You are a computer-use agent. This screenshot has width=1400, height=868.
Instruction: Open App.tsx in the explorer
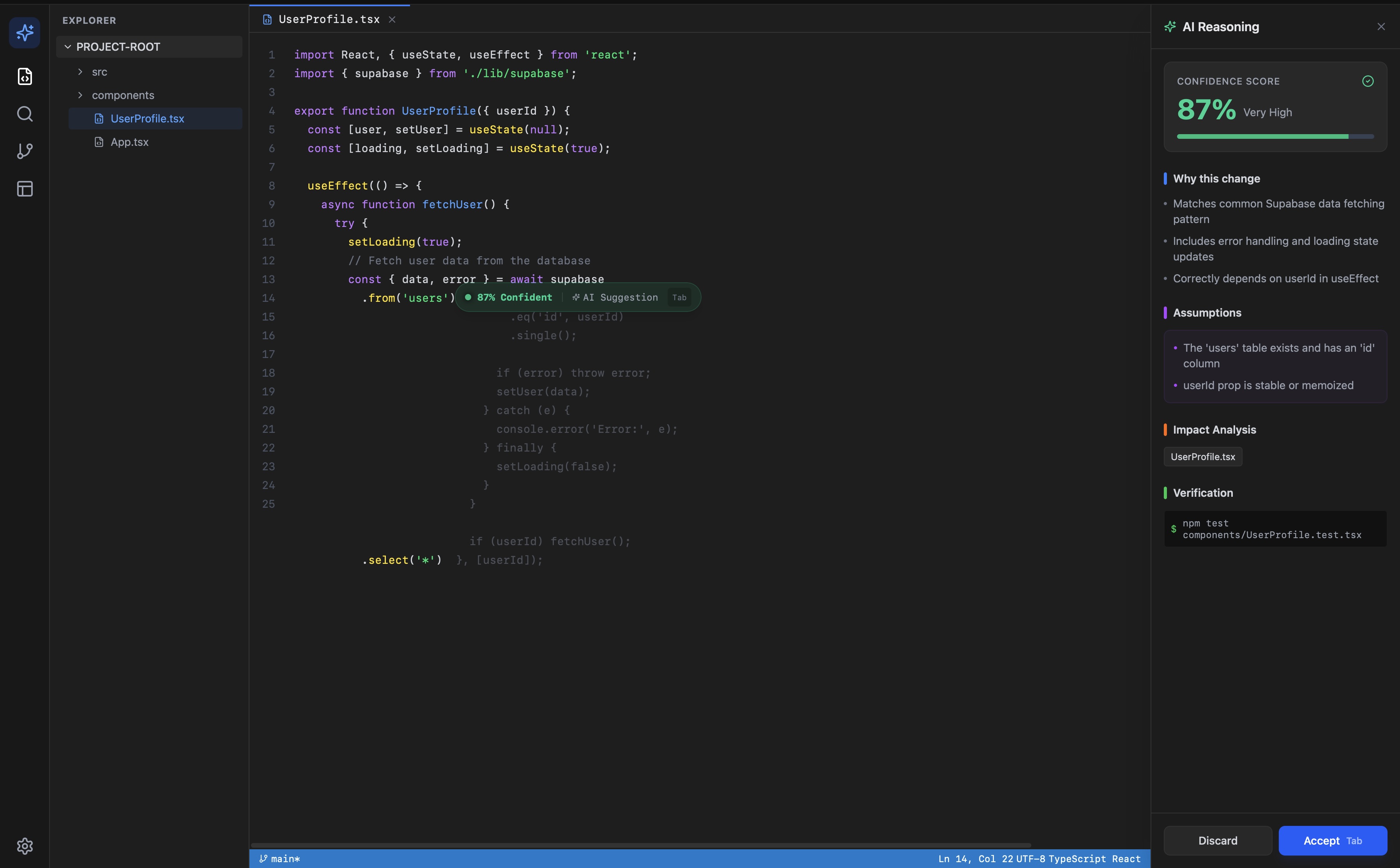pos(129,142)
